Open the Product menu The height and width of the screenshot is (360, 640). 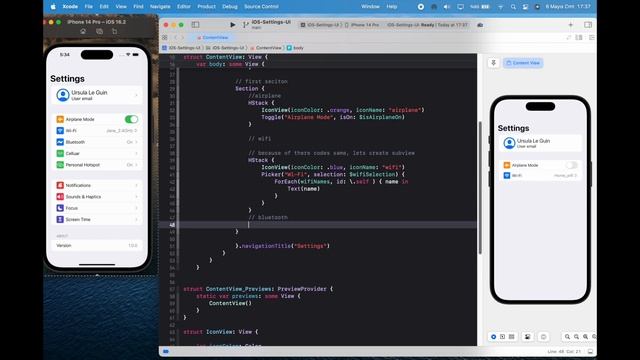[206, 7]
